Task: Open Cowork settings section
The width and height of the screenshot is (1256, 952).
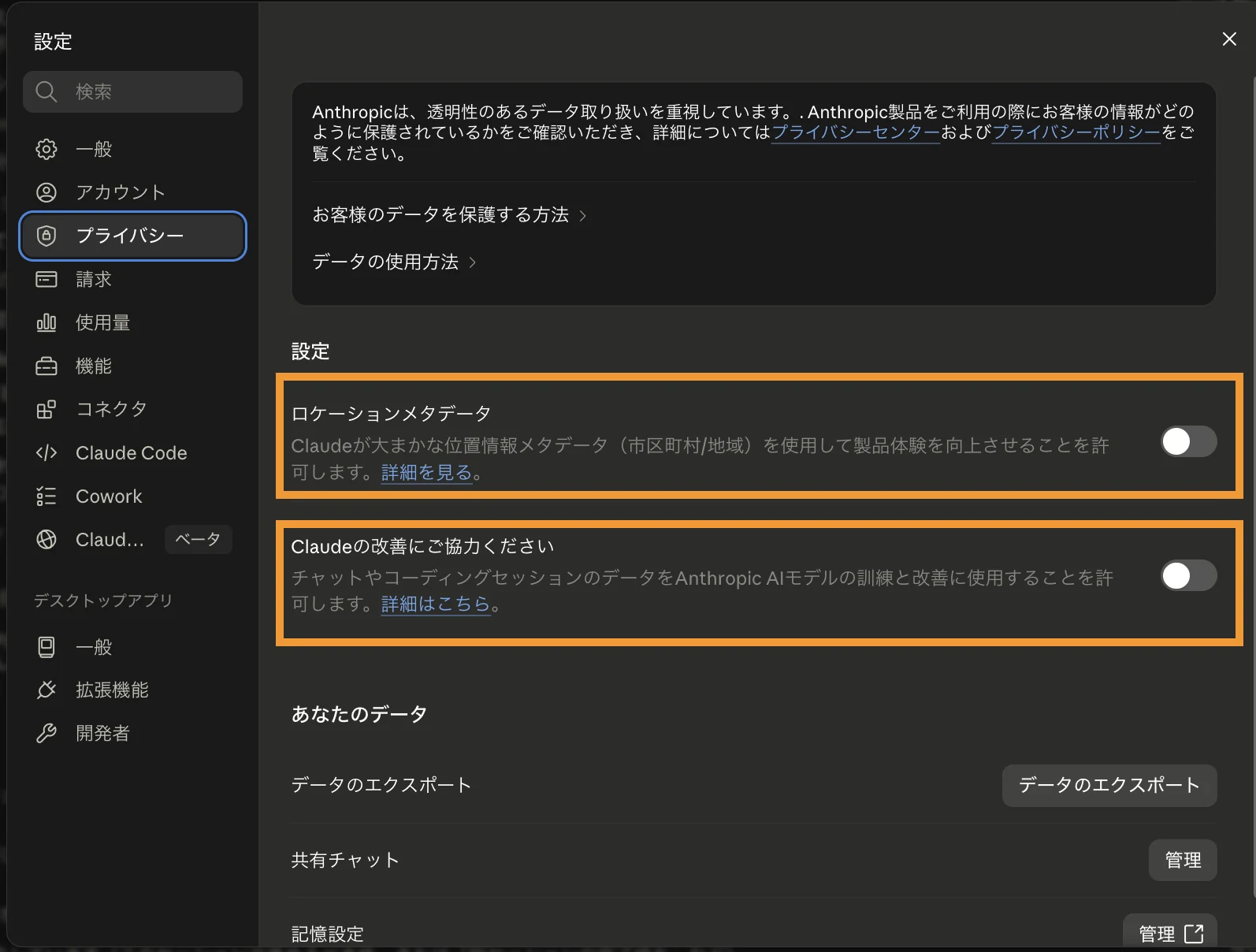Action: [x=132, y=496]
